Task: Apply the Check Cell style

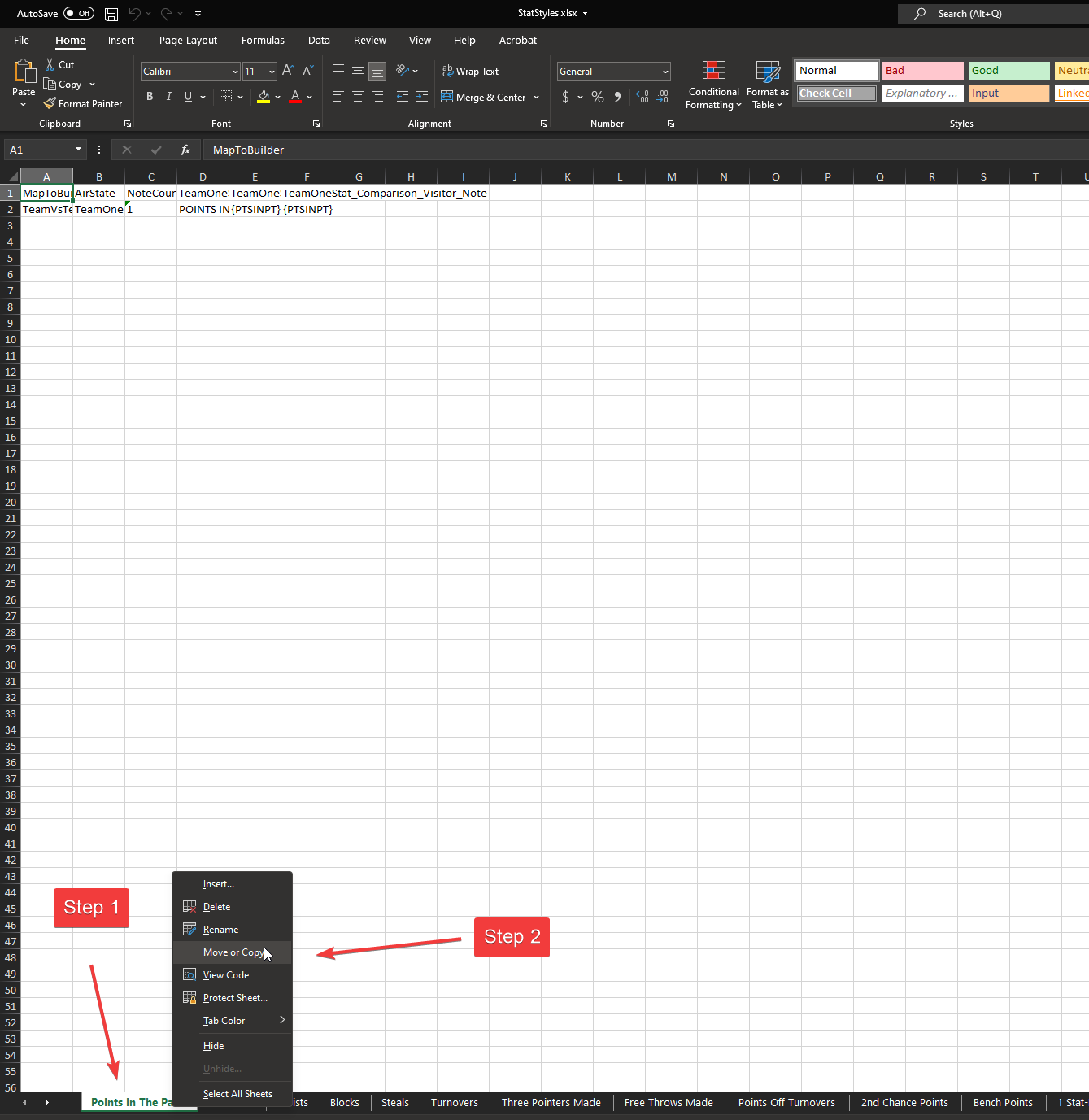Action: point(836,94)
